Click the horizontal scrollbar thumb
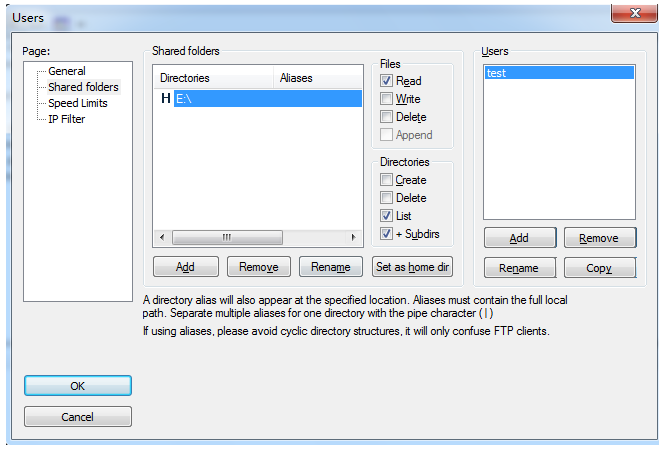The height and width of the screenshot is (451, 664). [227, 237]
